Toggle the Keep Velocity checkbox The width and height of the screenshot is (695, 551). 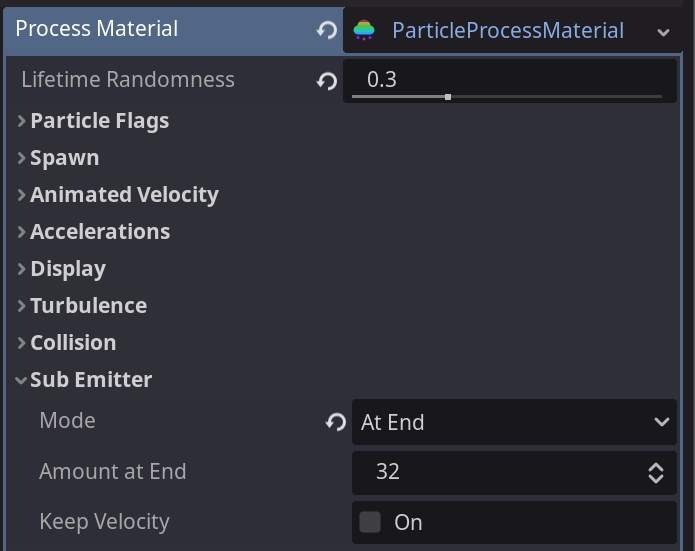pyautogui.click(x=370, y=522)
